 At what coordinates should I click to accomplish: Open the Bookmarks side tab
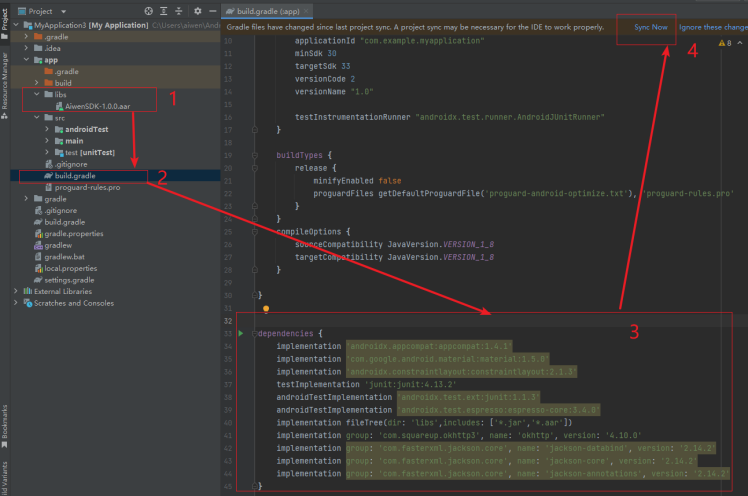pos(5,426)
